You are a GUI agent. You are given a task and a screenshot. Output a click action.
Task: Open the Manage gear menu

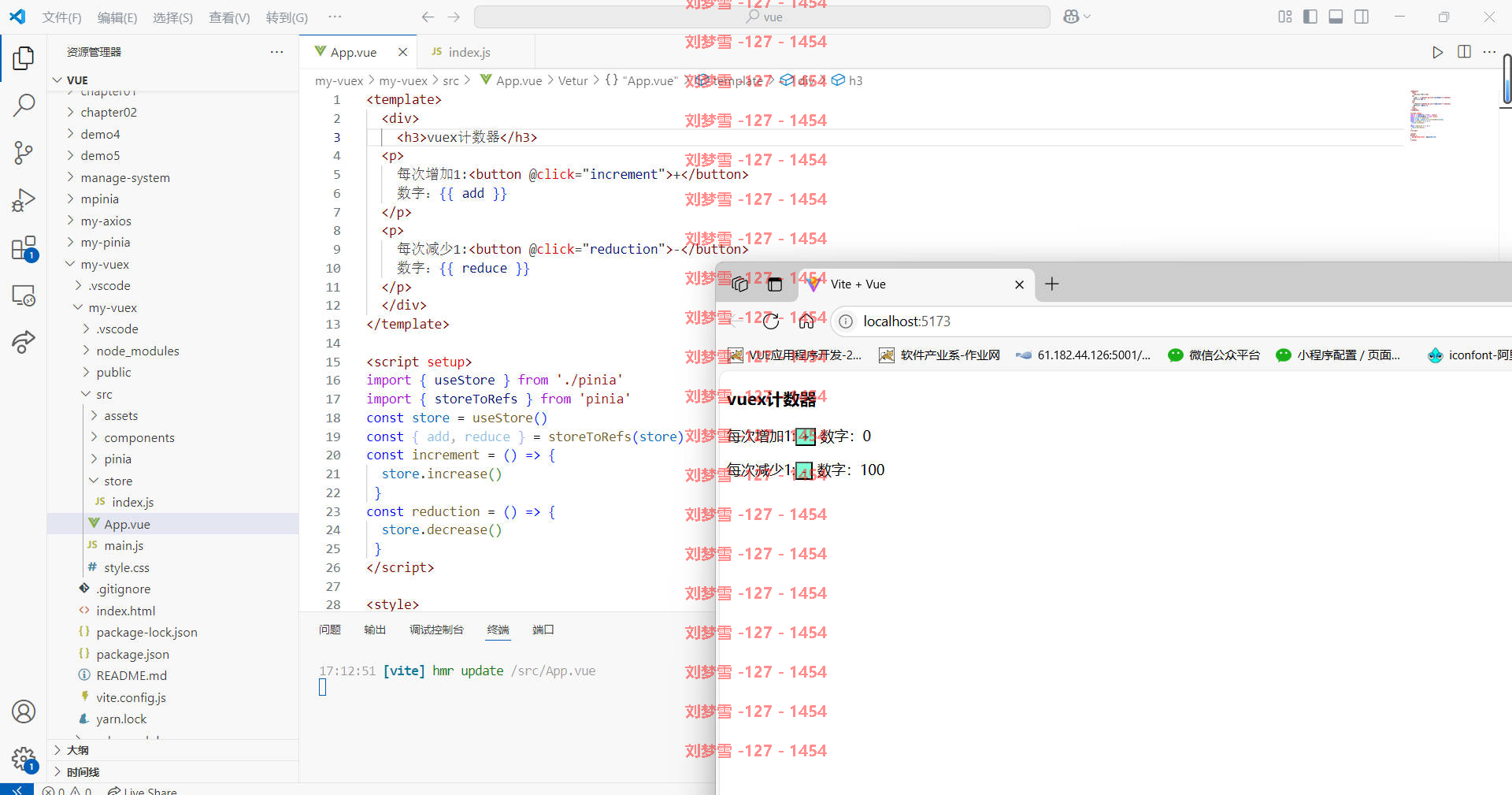pyautogui.click(x=24, y=760)
